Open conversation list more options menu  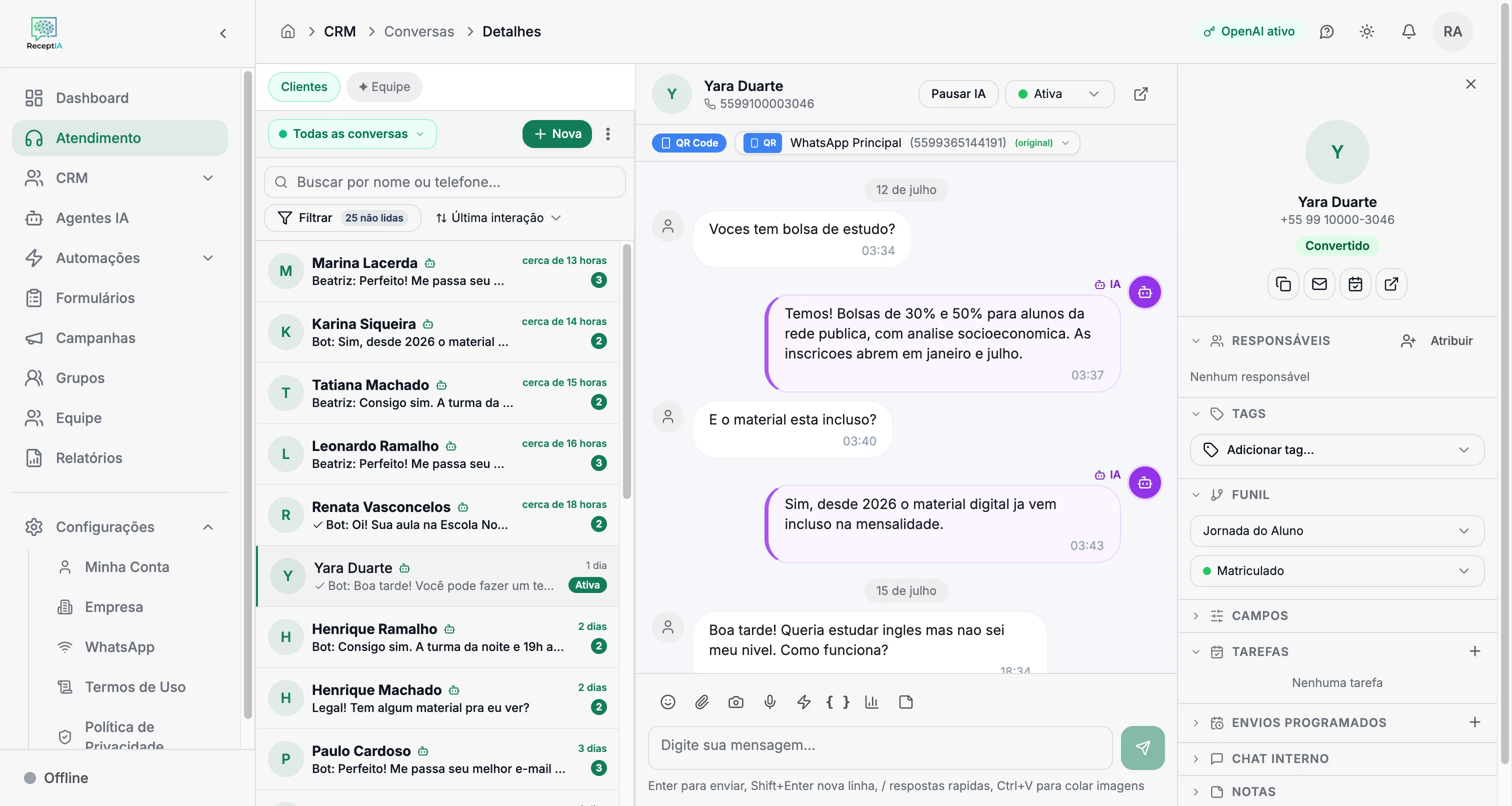coord(608,134)
